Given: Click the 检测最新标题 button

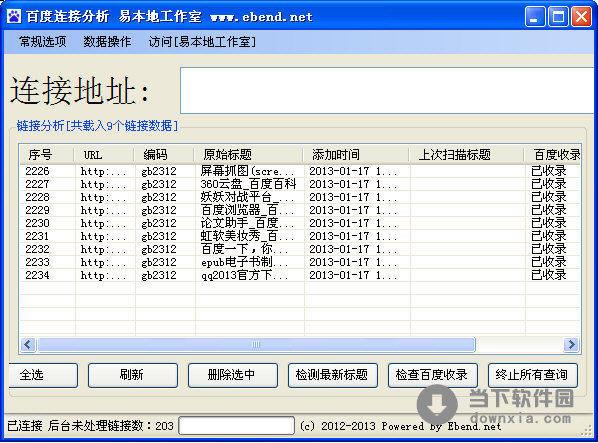Looking at the screenshot, I should point(333,375).
